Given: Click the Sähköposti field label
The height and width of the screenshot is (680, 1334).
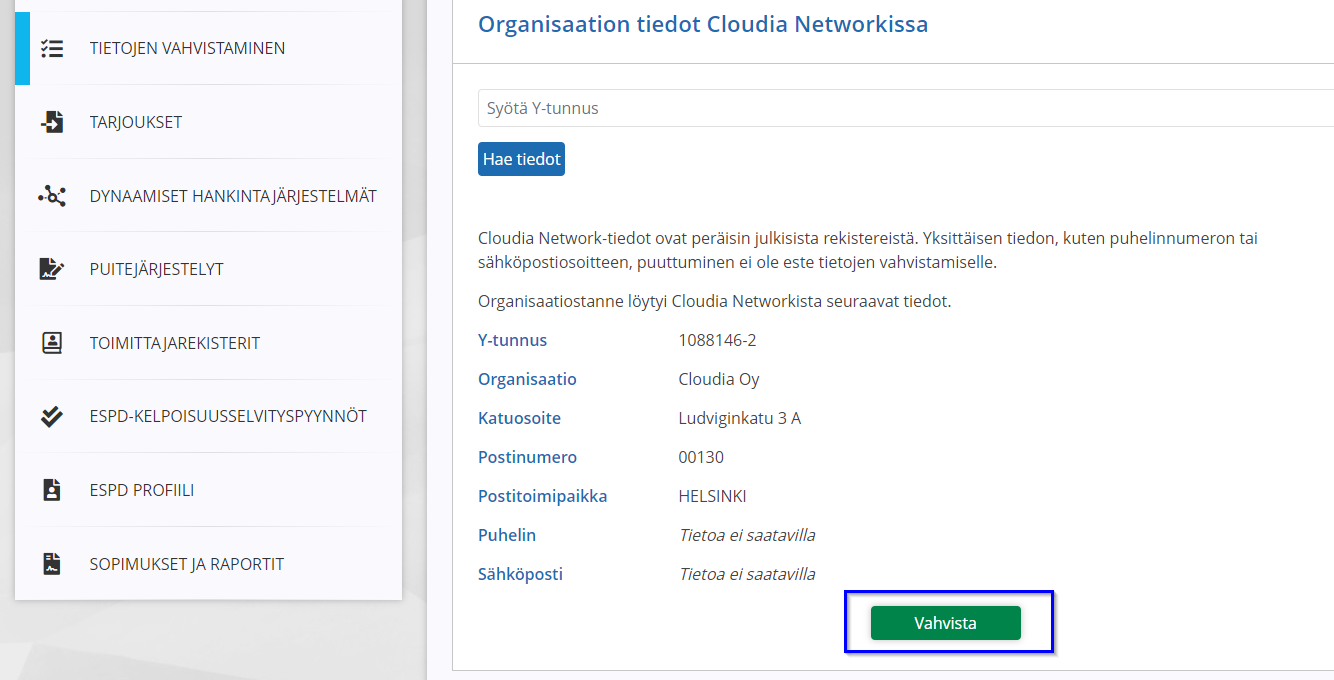Looking at the screenshot, I should point(520,574).
